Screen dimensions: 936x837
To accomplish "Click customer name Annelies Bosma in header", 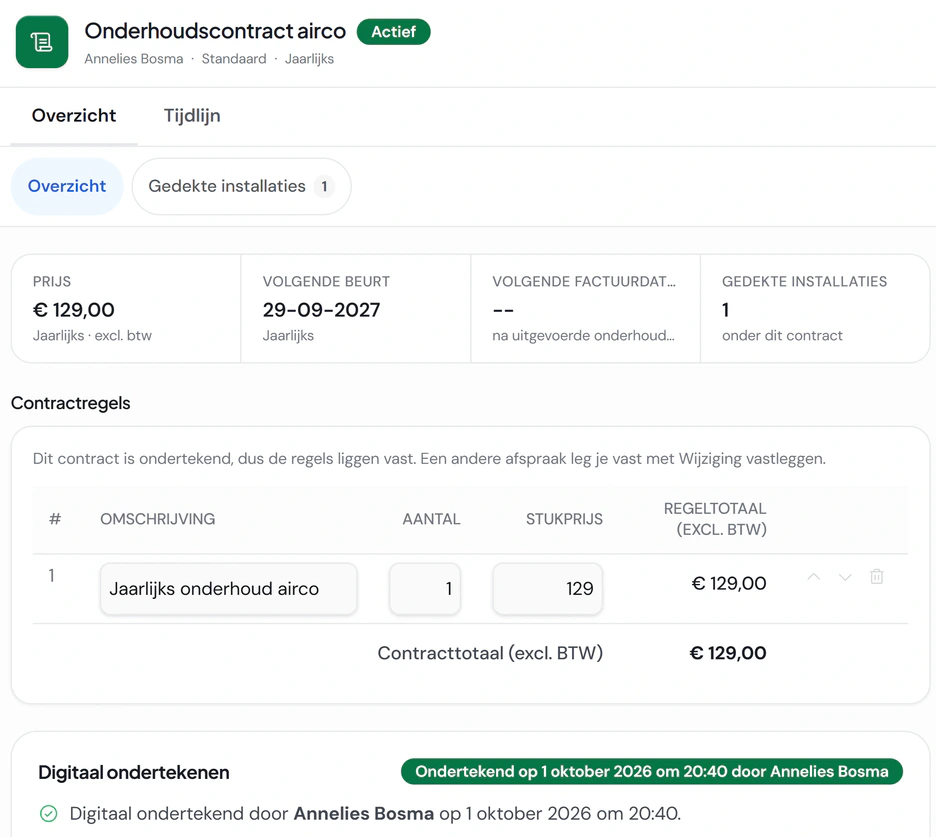I will 134,59.
